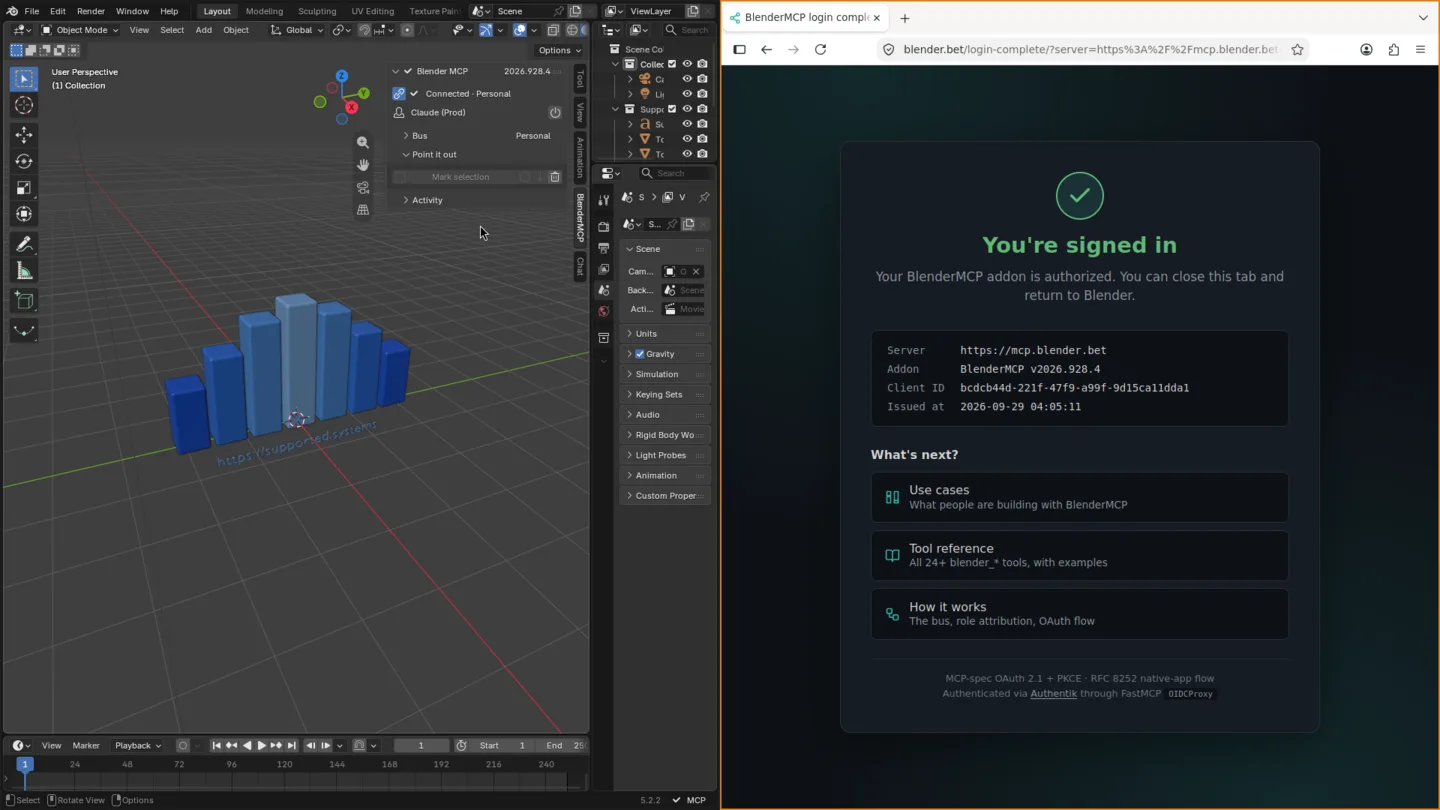Select the Rotate tool
1440x810 pixels.
(x=24, y=161)
